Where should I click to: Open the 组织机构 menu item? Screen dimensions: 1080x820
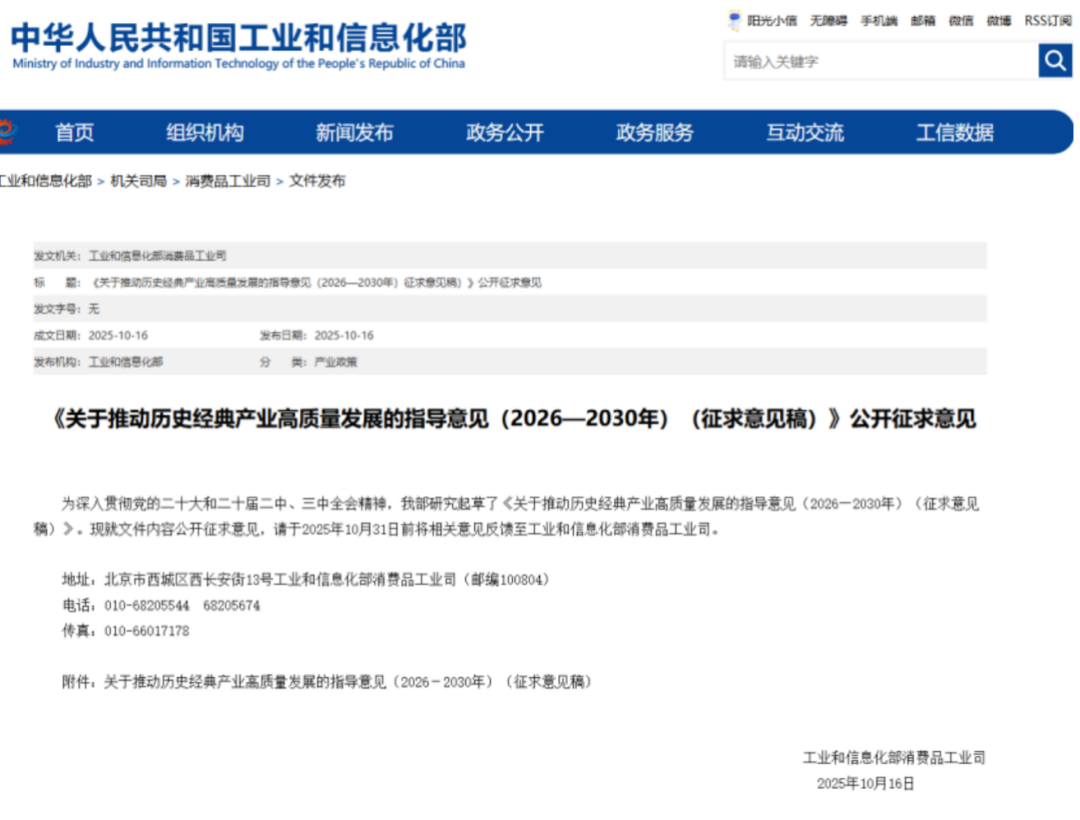204,133
